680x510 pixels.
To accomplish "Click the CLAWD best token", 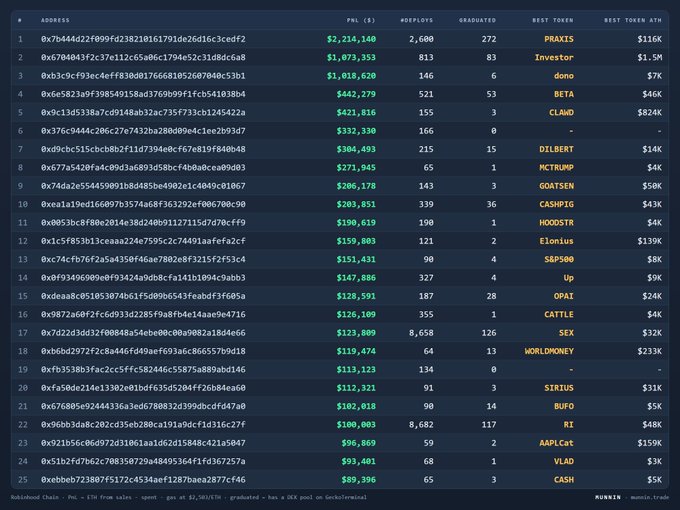I will 561,112.
